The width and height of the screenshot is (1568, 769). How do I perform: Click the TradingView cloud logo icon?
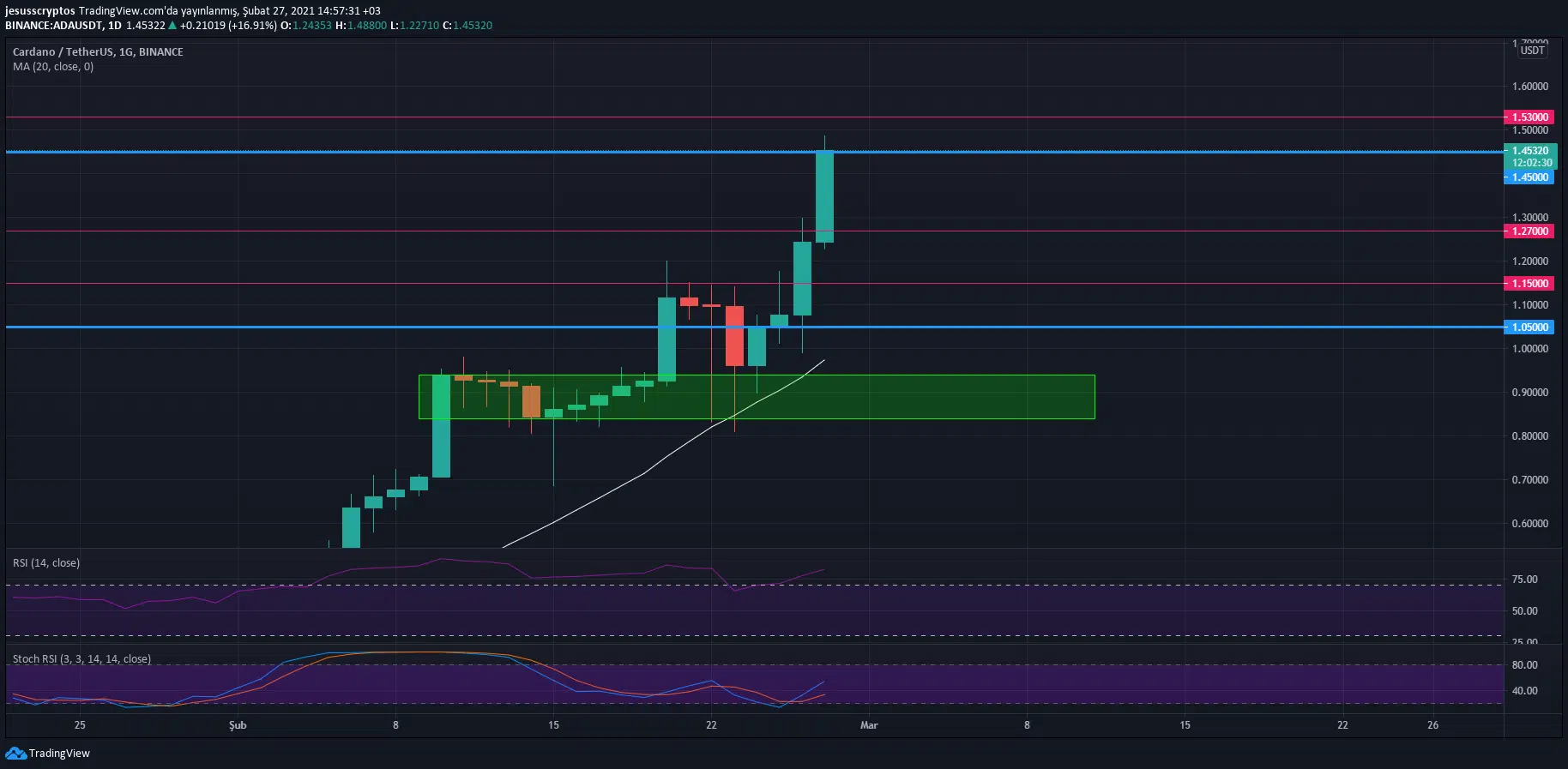click(x=15, y=753)
